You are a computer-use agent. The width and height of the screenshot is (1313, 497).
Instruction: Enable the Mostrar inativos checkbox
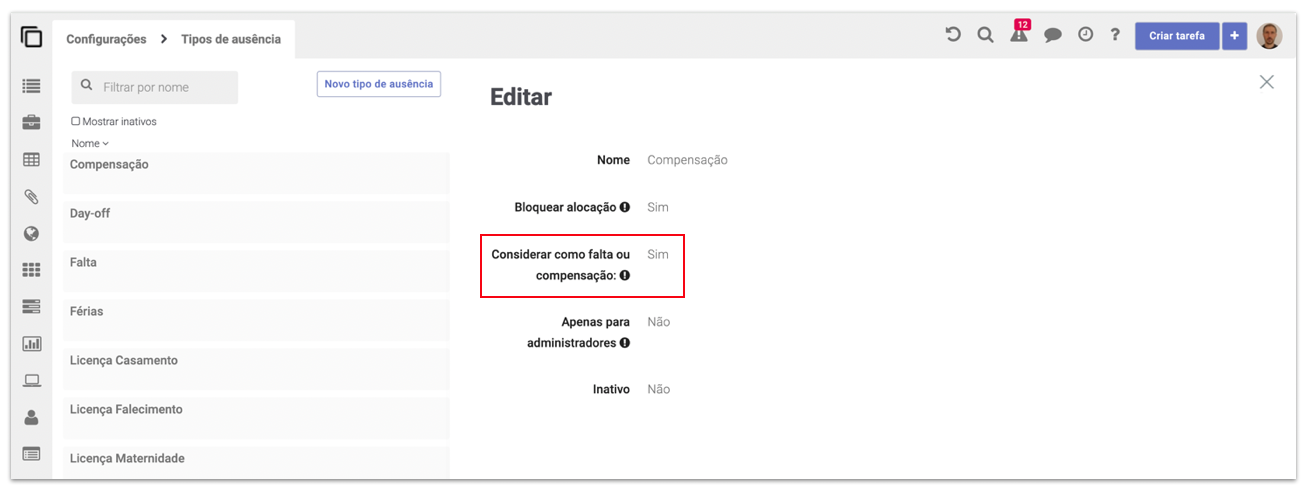(x=76, y=122)
